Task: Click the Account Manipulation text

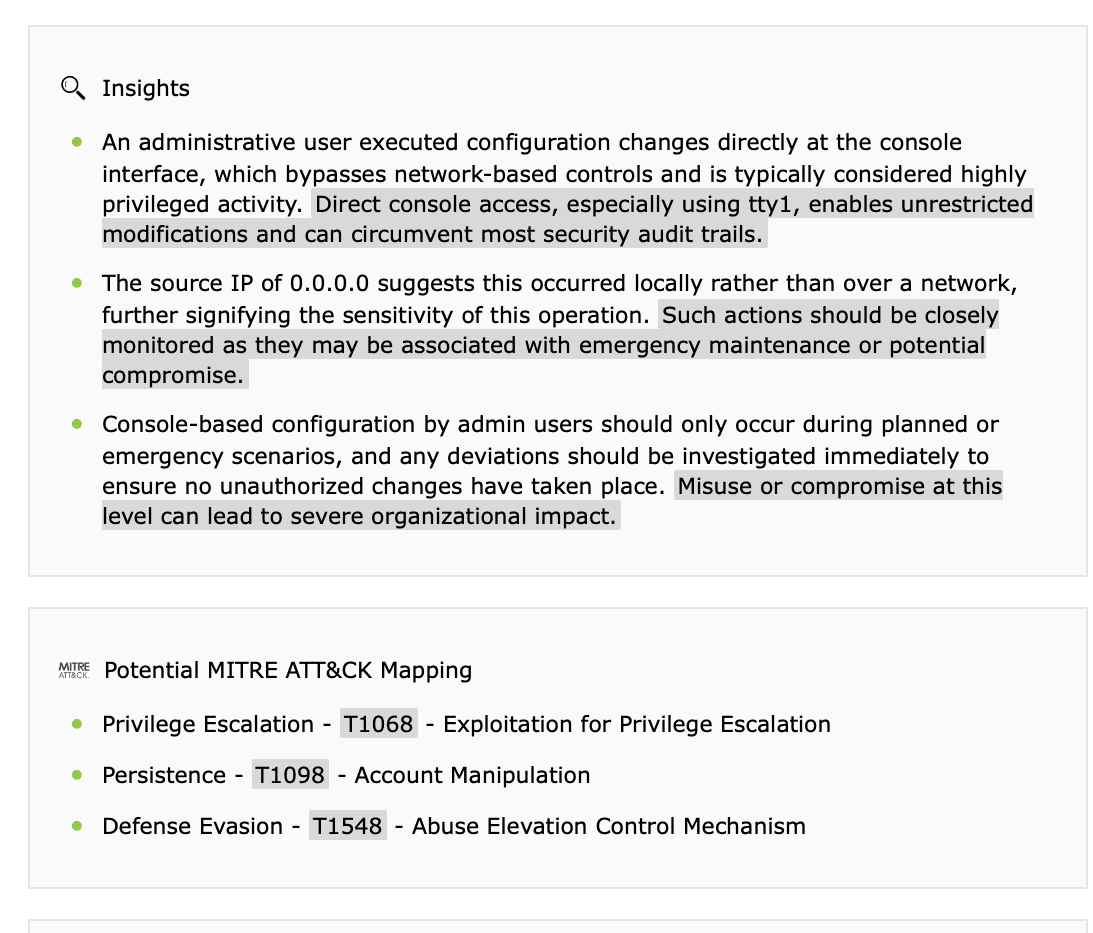Action: click(x=472, y=775)
